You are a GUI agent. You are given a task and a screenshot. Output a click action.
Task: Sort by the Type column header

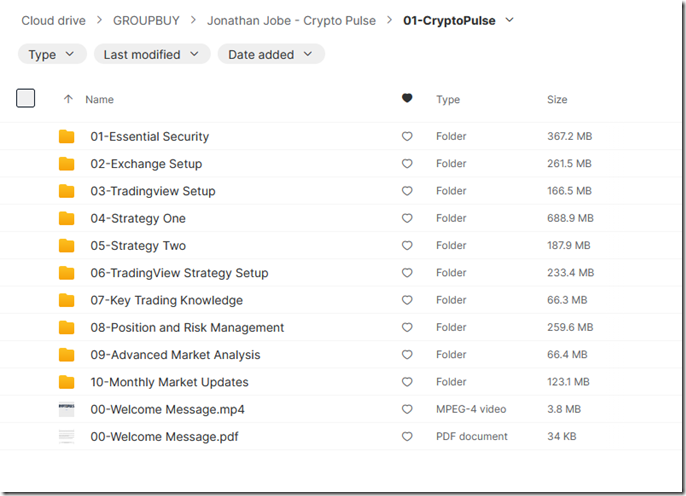[x=448, y=100]
